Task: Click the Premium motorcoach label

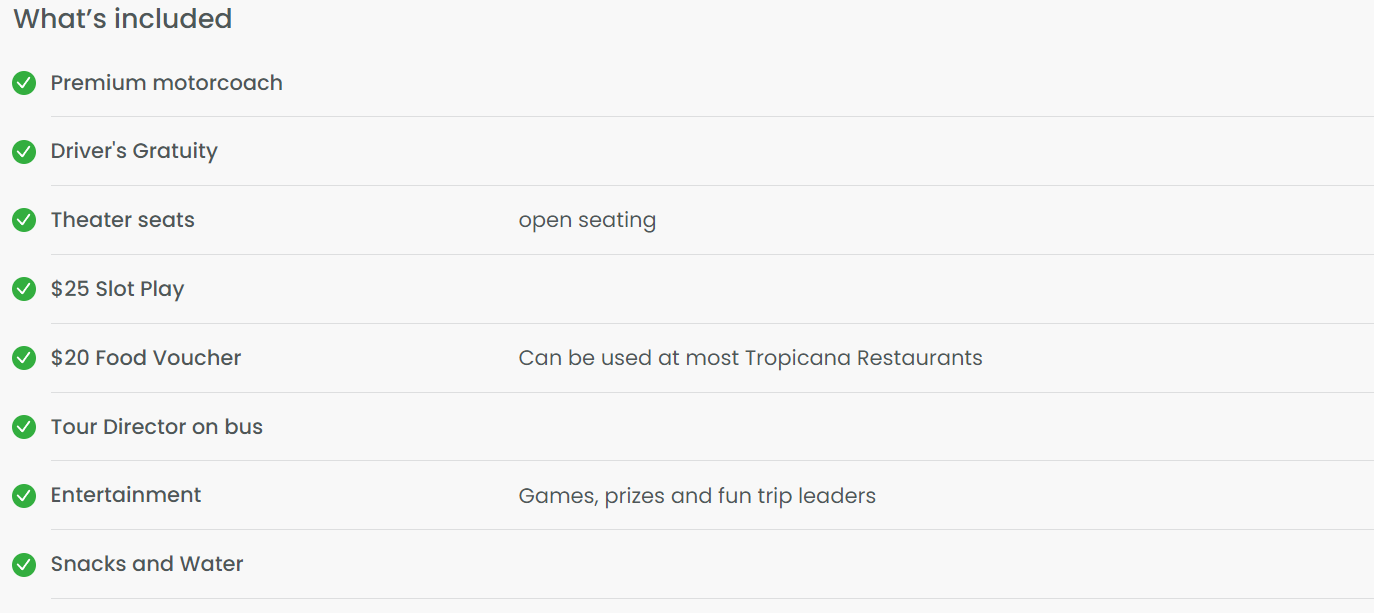Action: coord(167,83)
